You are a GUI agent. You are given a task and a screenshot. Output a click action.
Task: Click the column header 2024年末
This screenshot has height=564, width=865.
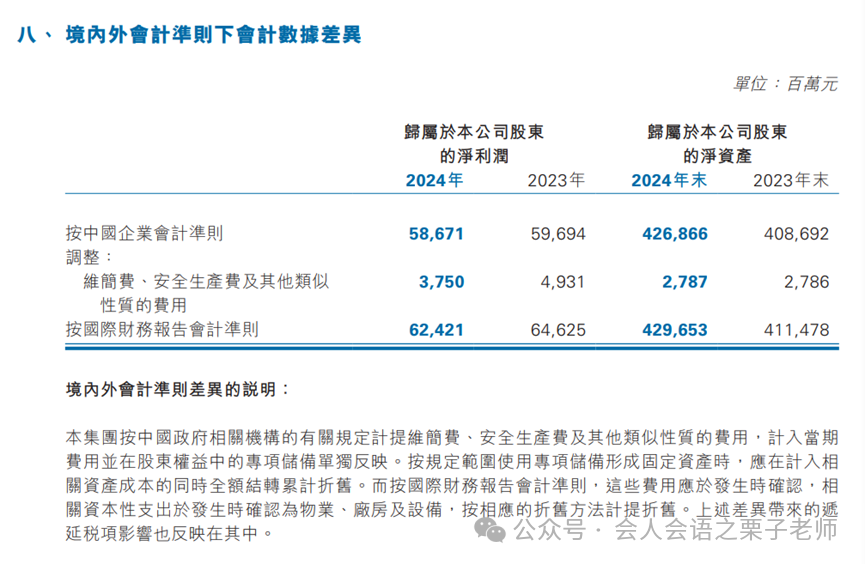(x=669, y=180)
